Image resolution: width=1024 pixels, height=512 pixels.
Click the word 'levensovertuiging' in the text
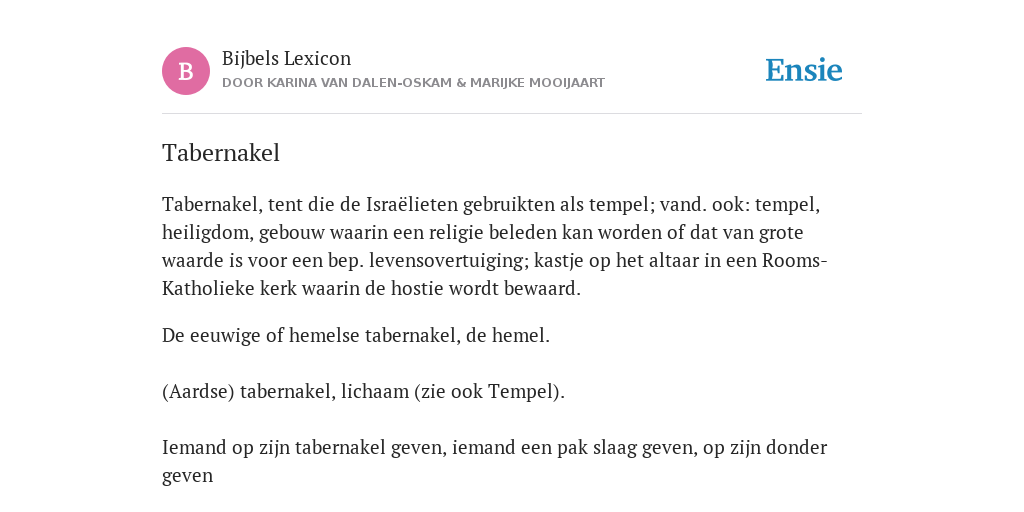coord(449,261)
